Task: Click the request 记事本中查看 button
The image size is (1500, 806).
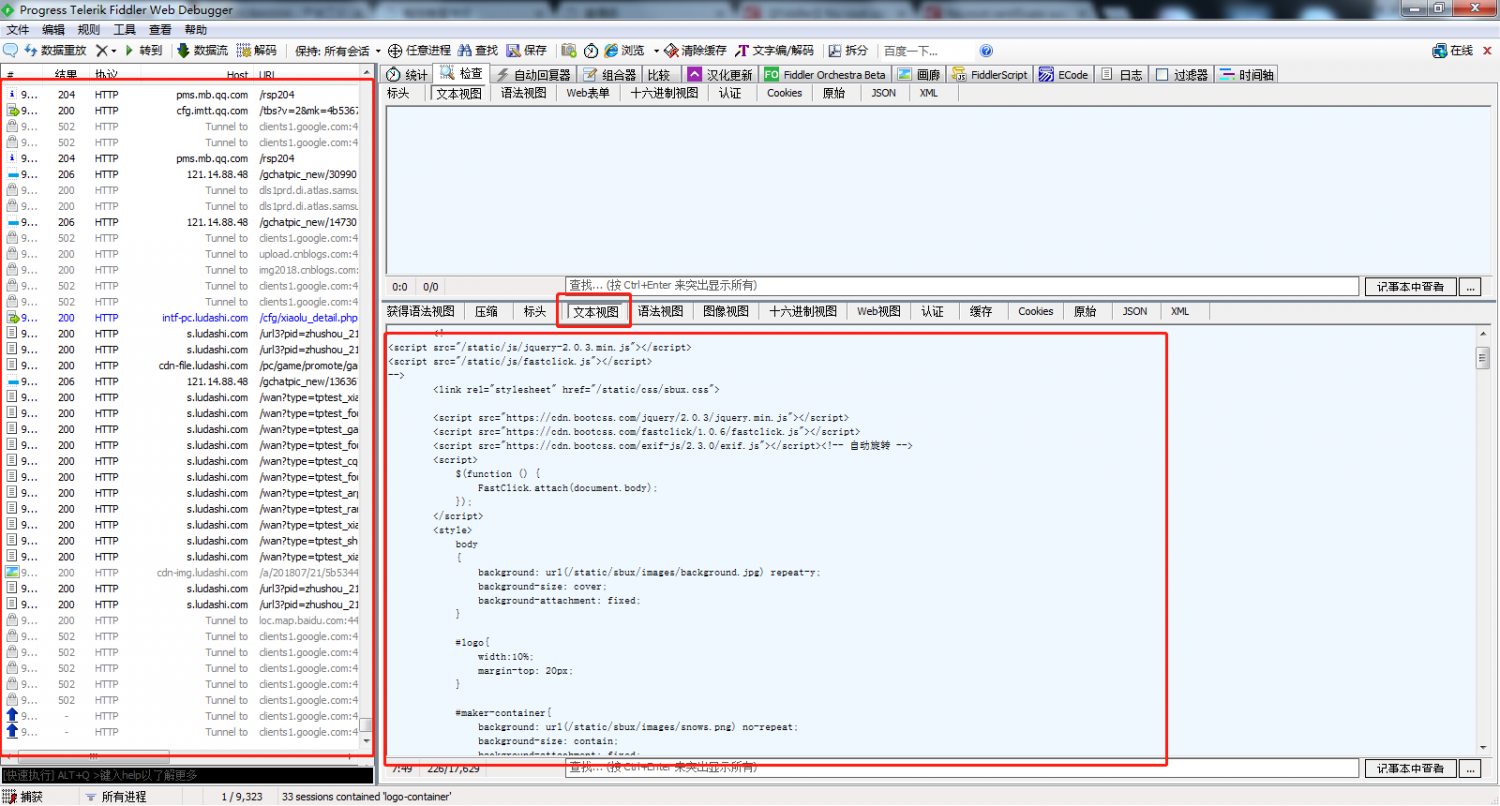Action: pos(1410,287)
